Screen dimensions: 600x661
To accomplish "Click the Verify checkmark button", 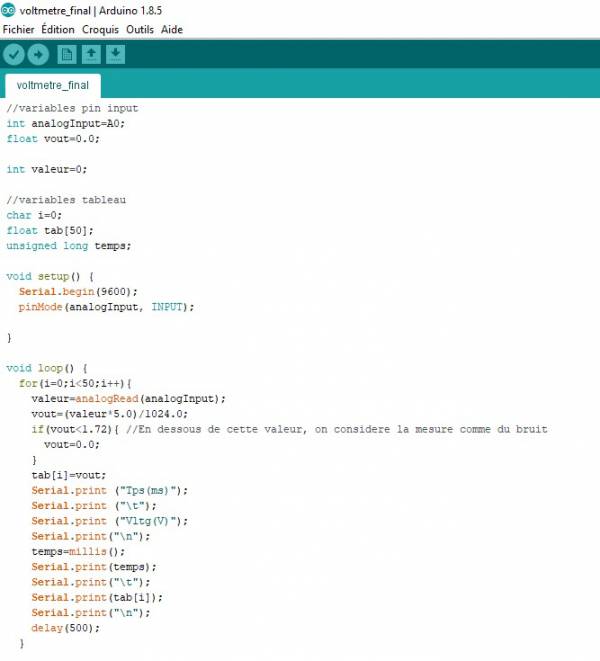I will [x=14, y=54].
